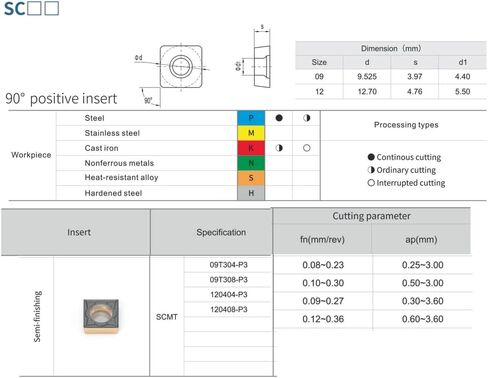Image resolution: width=488 pixels, height=378 pixels.
Task: Click the Ordinary cutting legend half circle
Action: pyautogui.click(x=371, y=170)
